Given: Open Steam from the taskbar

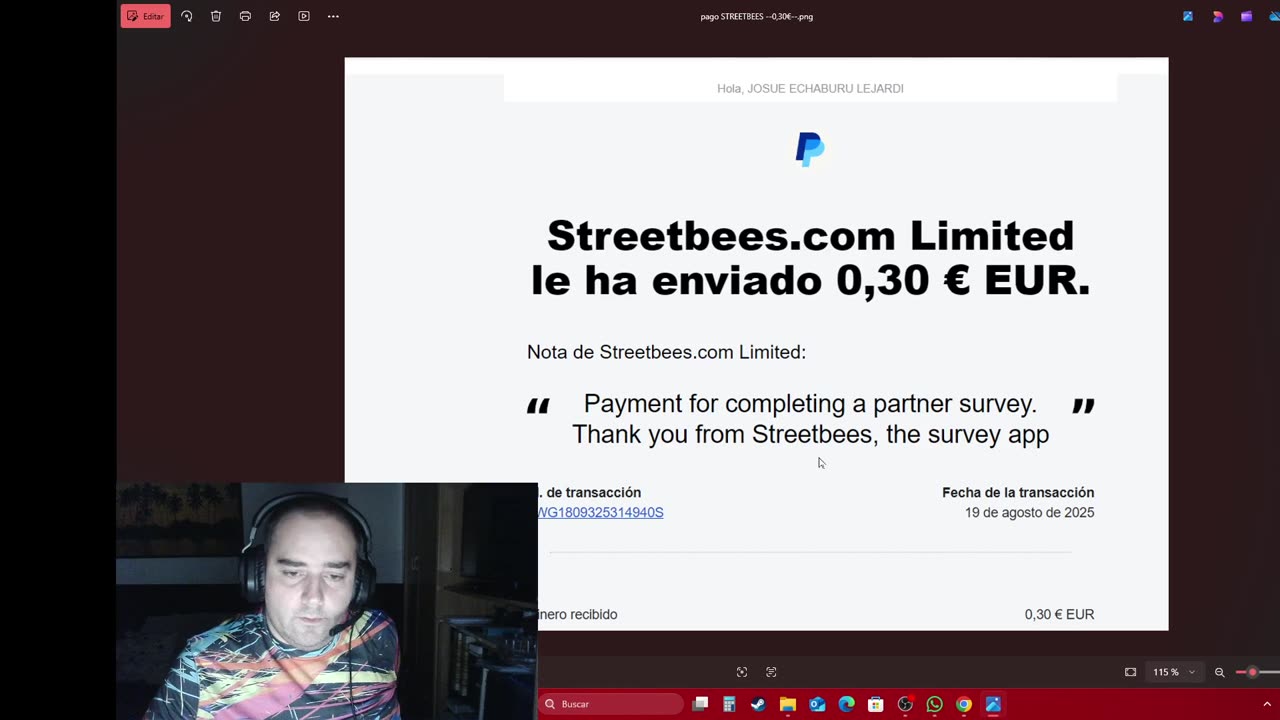Looking at the screenshot, I should 758,704.
